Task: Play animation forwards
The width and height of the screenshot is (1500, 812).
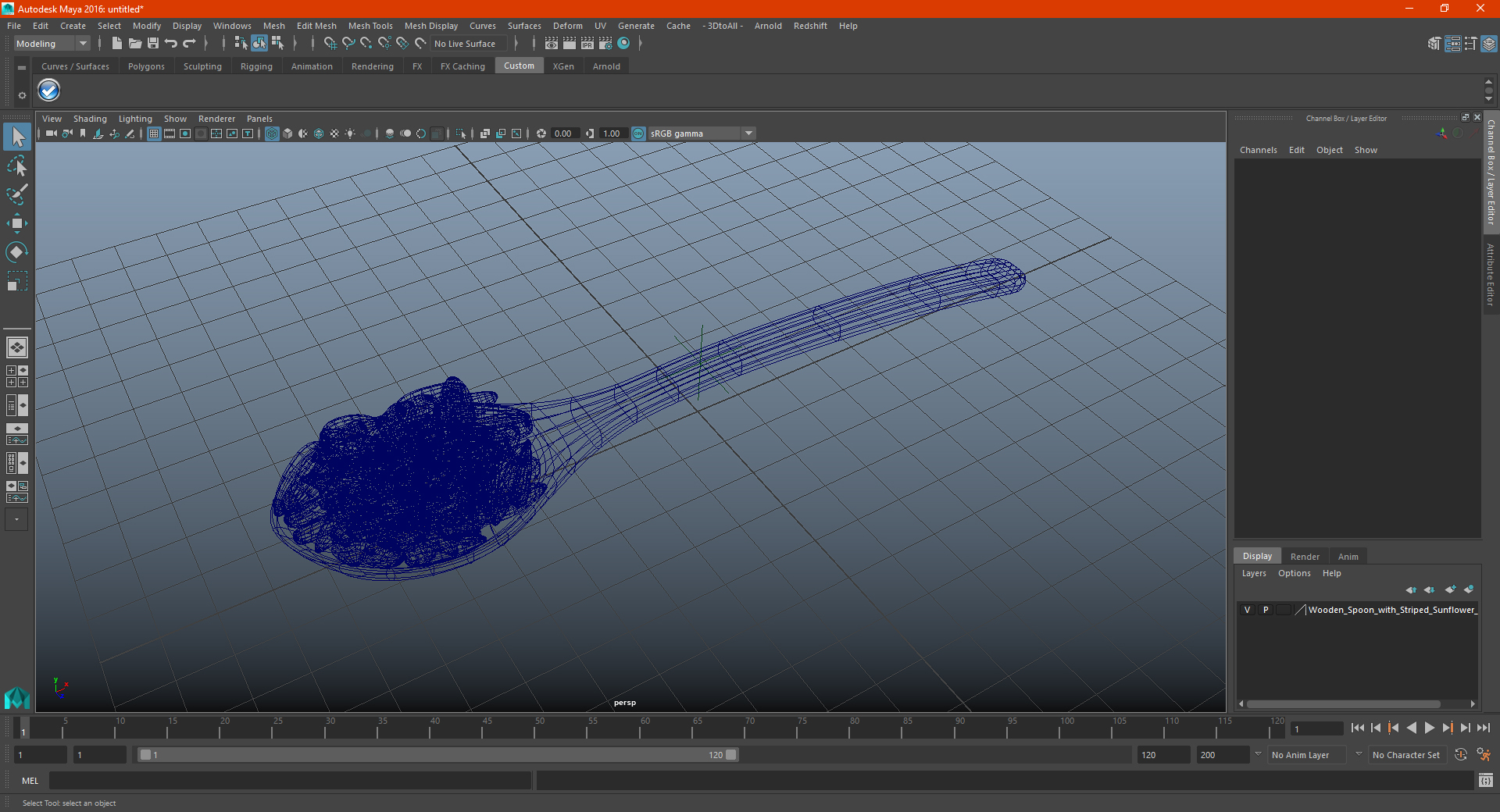Action: [x=1429, y=728]
